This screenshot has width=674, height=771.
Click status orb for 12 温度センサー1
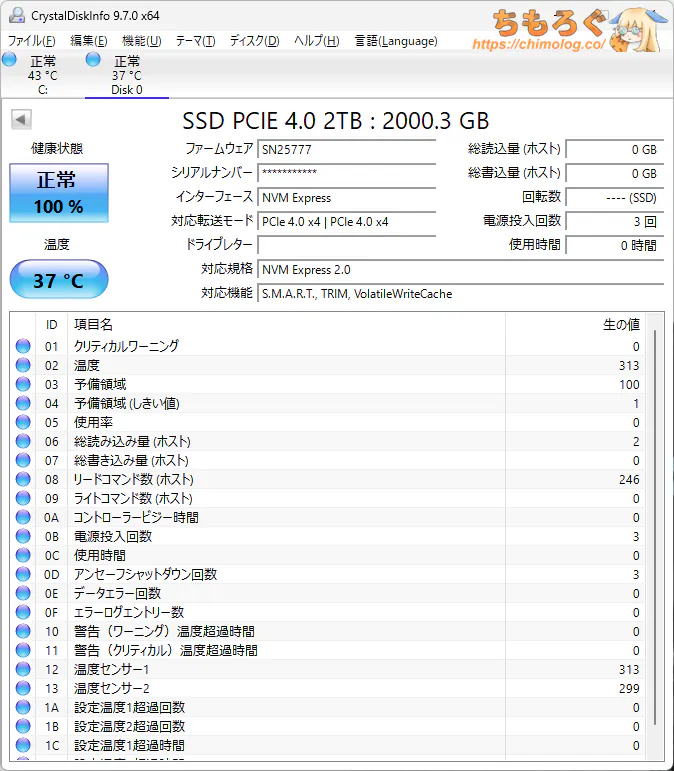click(x=23, y=669)
